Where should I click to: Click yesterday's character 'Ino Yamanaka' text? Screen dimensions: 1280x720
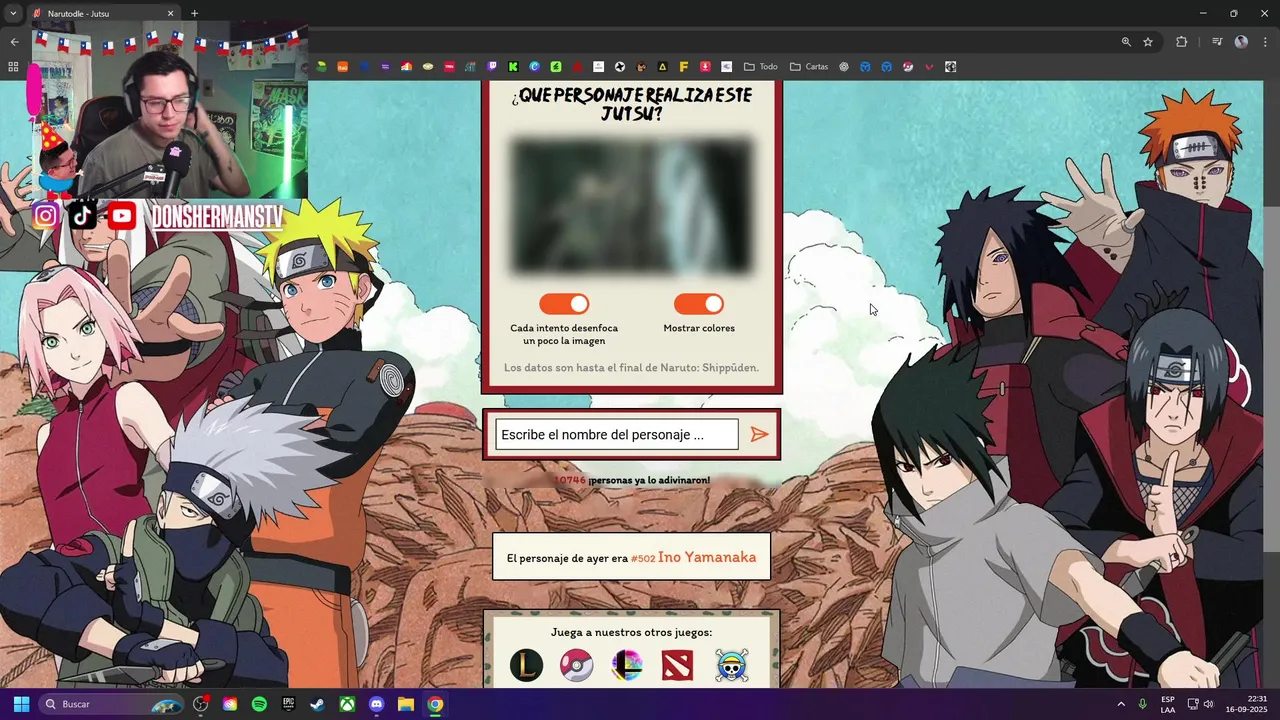click(x=707, y=557)
